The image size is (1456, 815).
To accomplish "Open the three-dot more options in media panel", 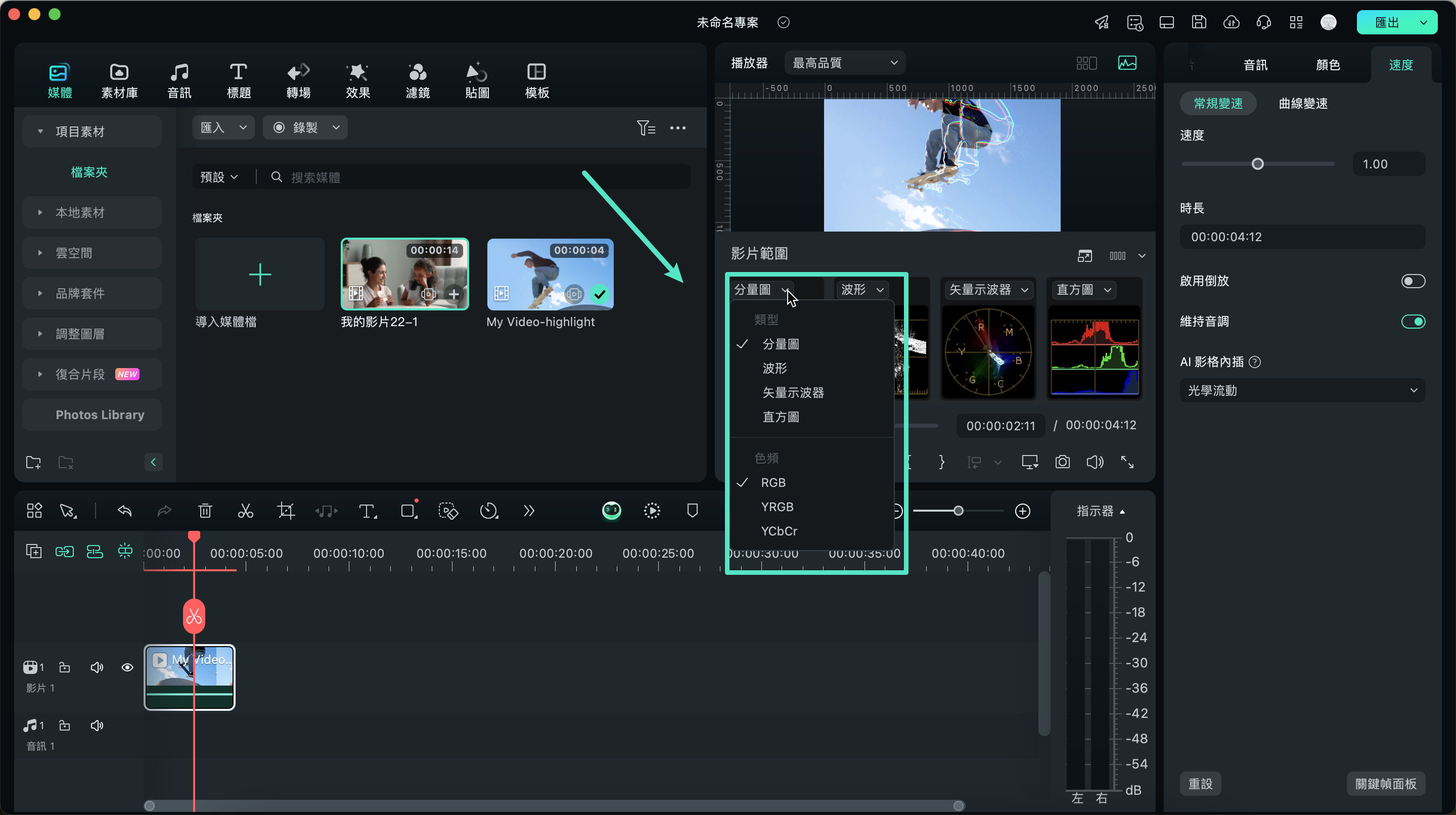I will (x=677, y=128).
